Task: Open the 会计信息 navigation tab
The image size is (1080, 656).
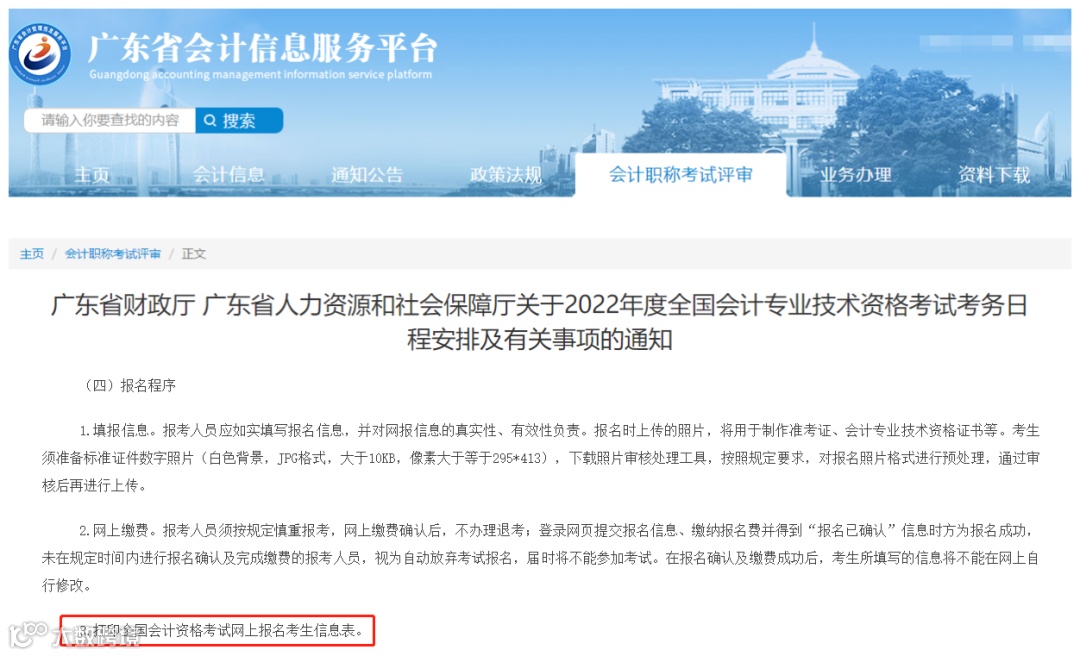Action: point(229,175)
